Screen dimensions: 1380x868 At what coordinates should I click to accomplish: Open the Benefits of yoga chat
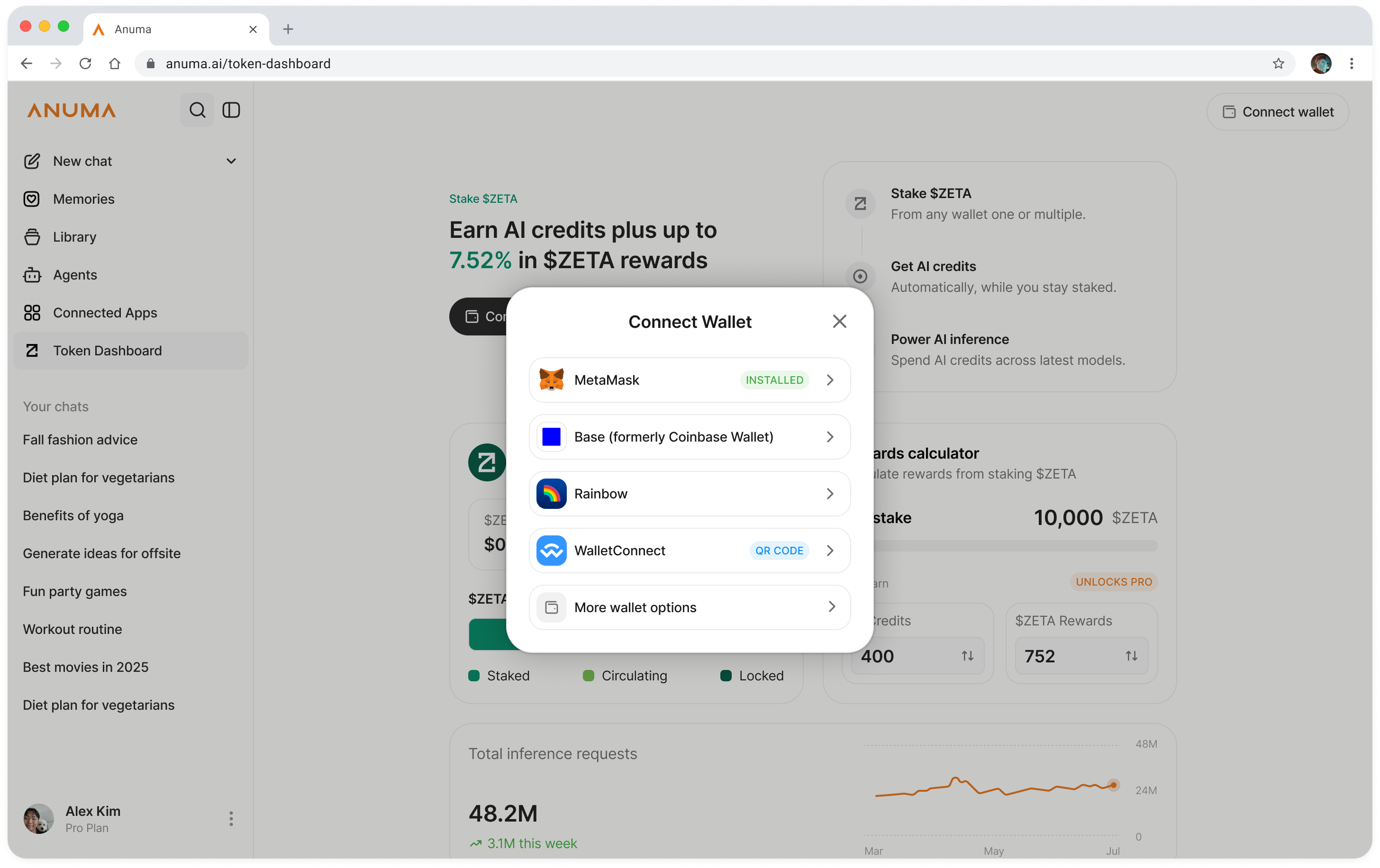click(x=73, y=515)
